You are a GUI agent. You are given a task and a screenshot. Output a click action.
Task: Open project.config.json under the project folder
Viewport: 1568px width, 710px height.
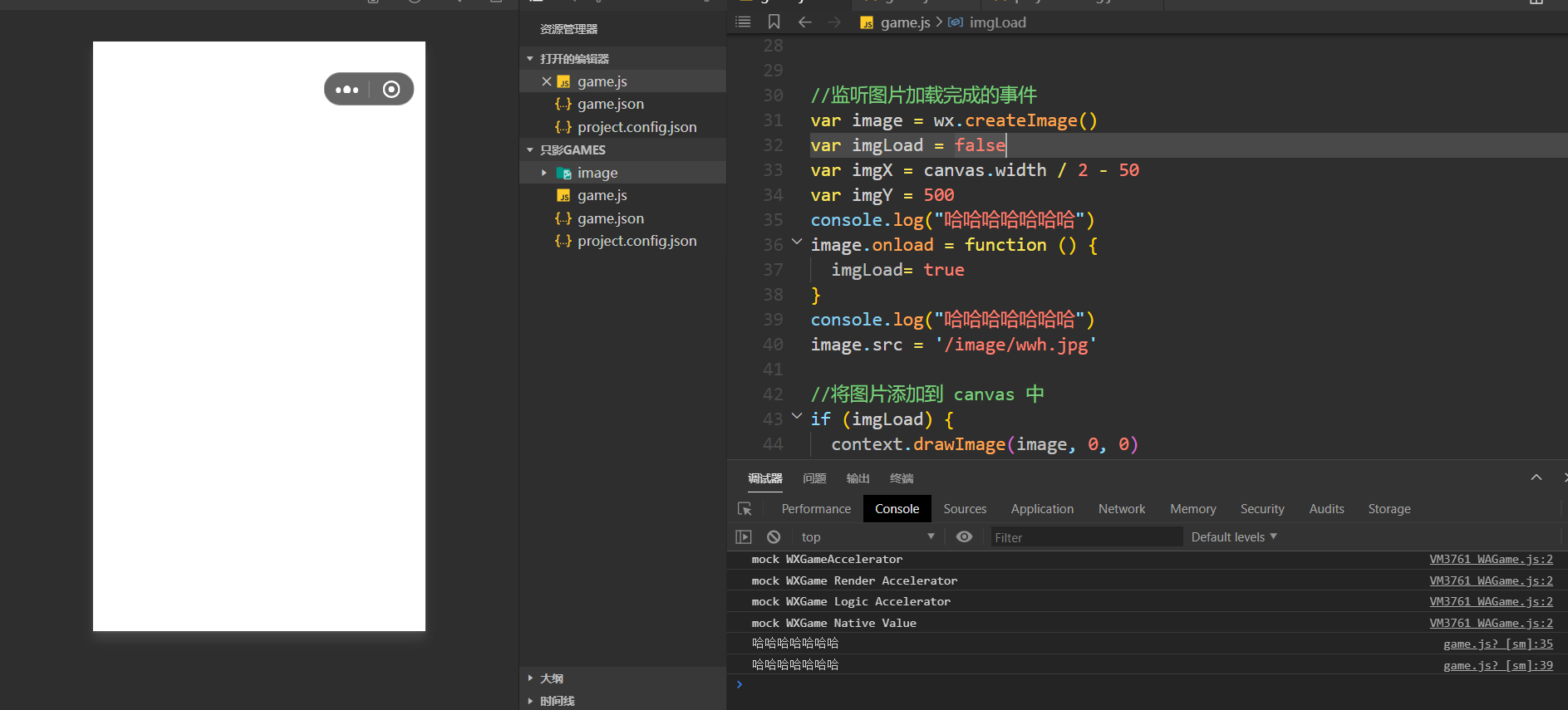click(637, 241)
